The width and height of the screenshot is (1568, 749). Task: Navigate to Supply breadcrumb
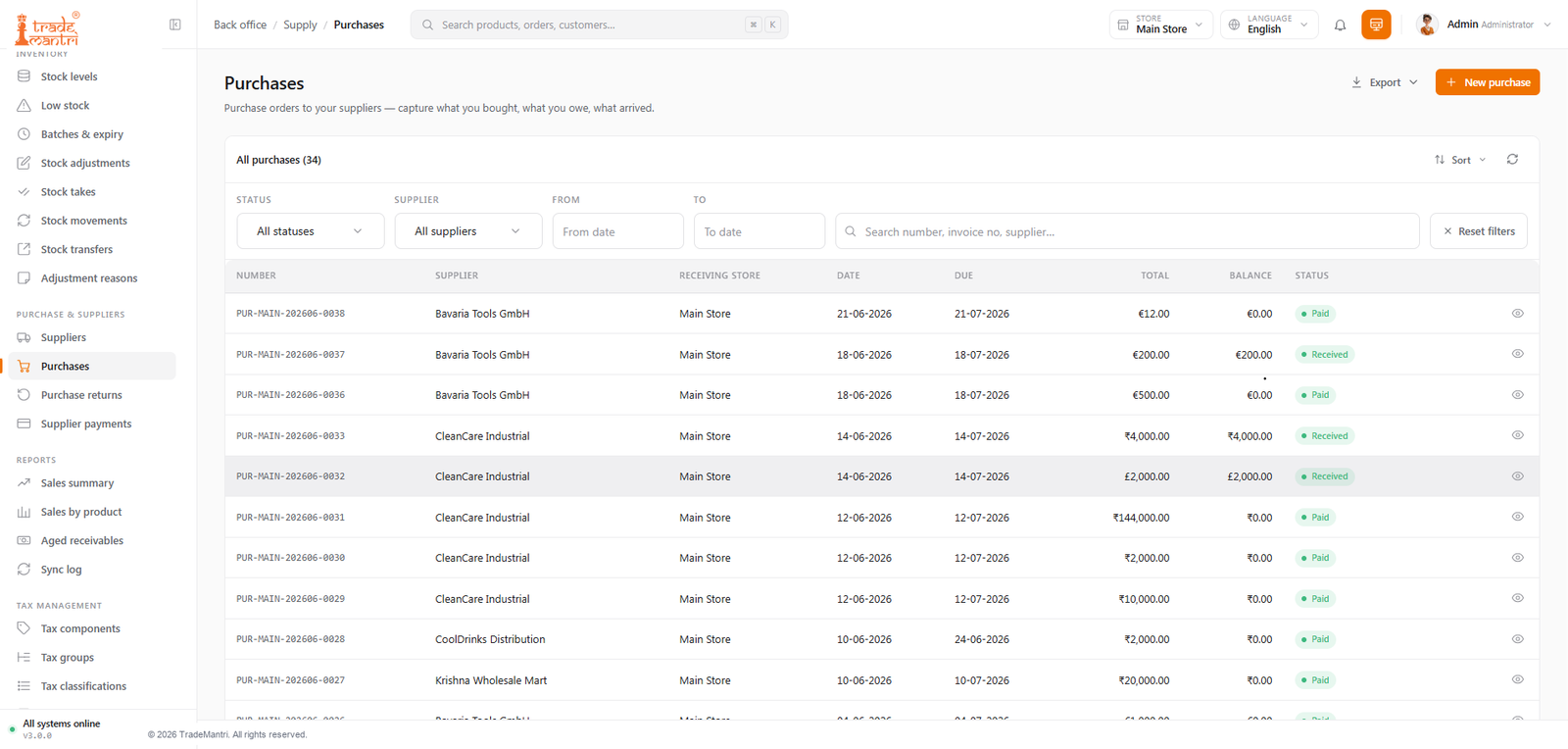pyautogui.click(x=300, y=25)
